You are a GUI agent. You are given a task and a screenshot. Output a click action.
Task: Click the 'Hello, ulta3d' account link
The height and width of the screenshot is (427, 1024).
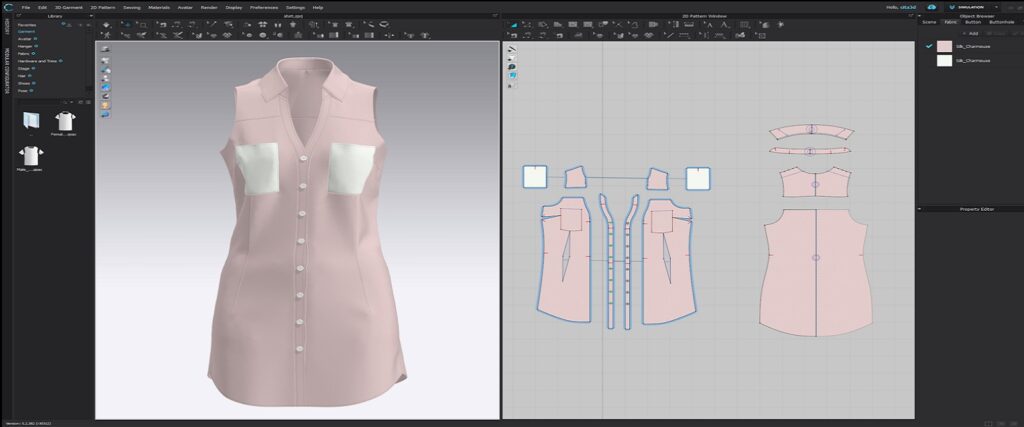[902, 7]
